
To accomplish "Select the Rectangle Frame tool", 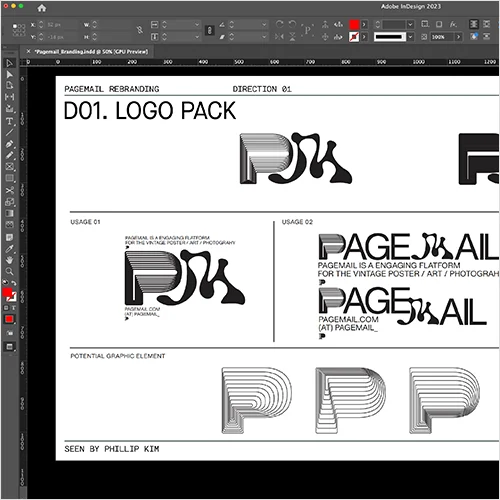I will coord(9,167).
